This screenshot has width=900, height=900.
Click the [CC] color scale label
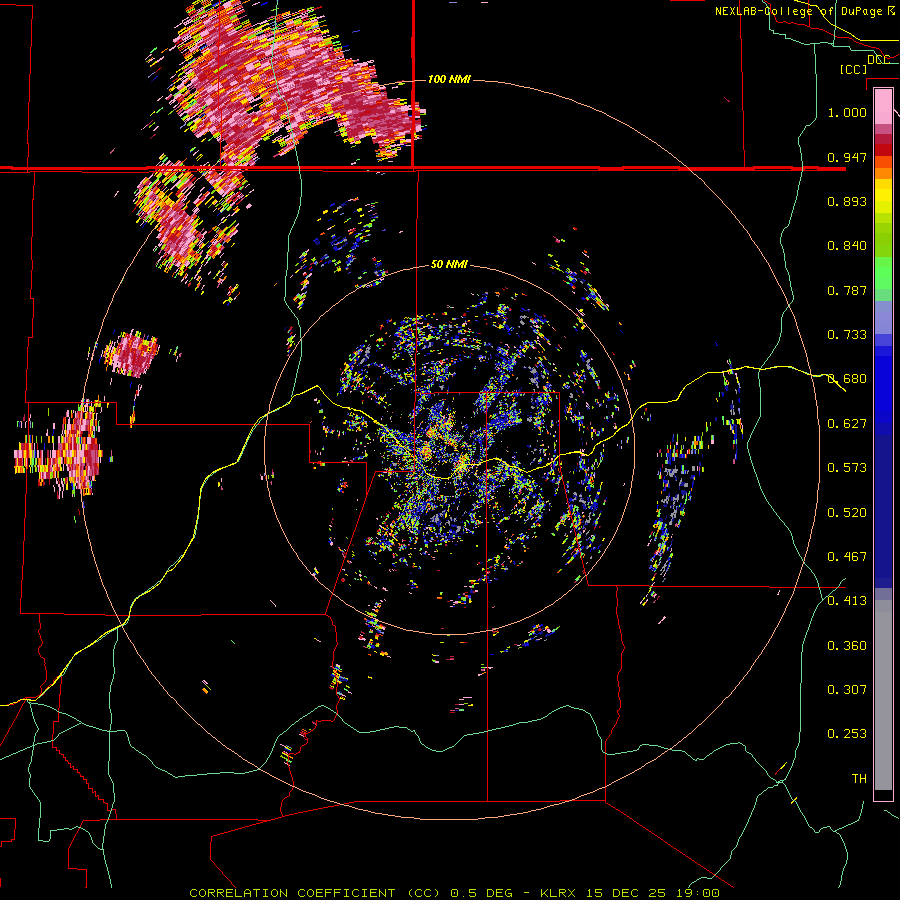click(853, 69)
